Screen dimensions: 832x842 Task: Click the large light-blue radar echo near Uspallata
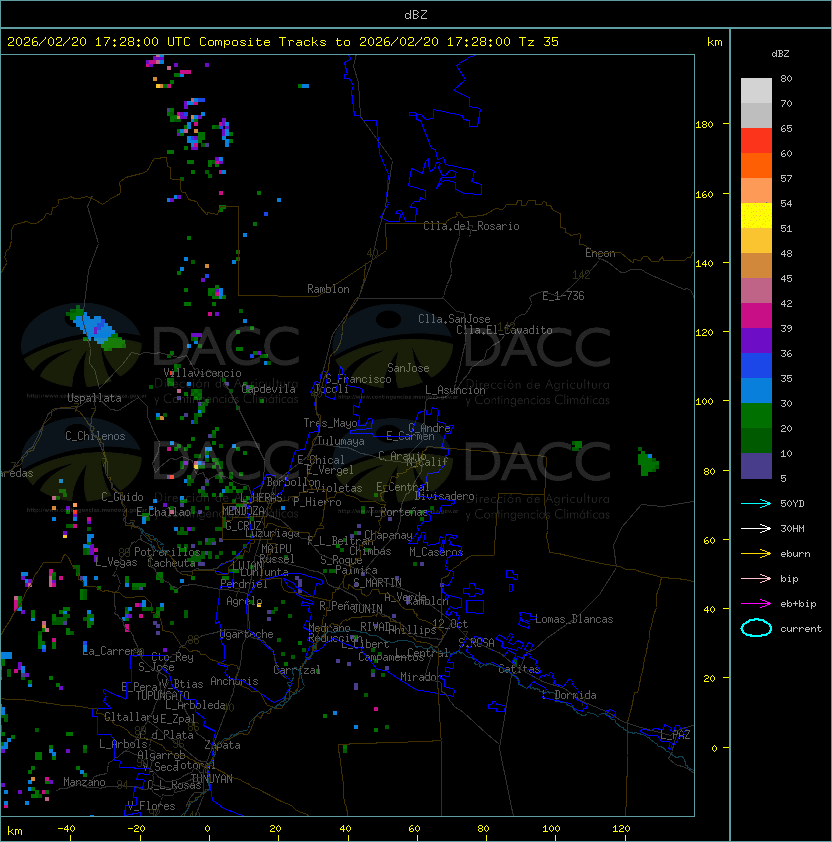pyautogui.click(x=97, y=328)
